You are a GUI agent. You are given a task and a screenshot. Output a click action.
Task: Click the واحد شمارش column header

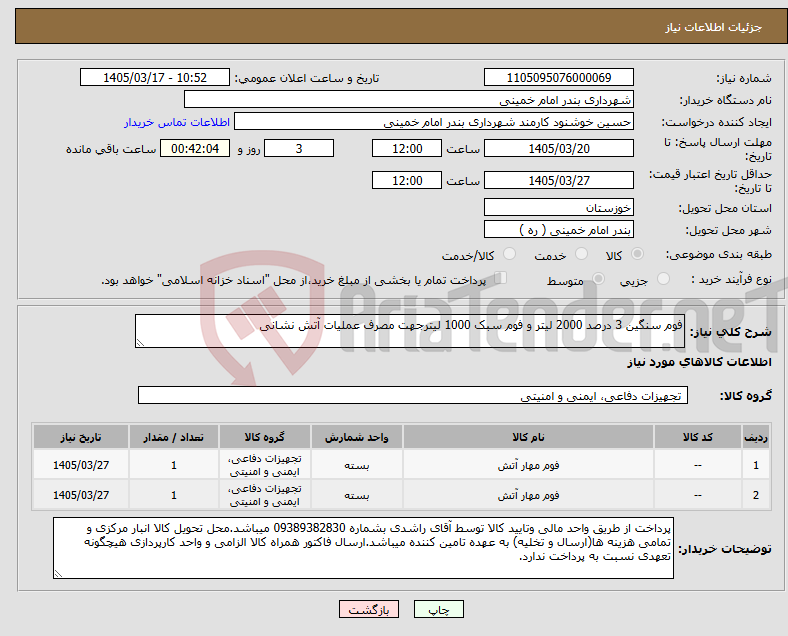click(356, 437)
